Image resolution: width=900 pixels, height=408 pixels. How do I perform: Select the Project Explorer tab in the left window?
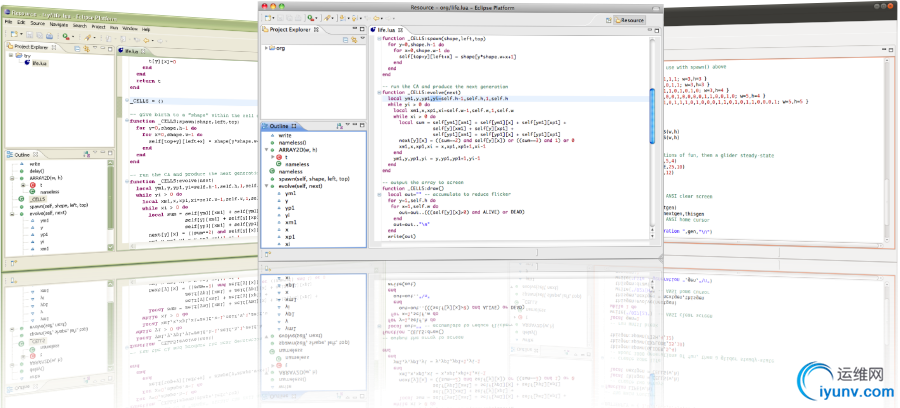[x=31, y=47]
